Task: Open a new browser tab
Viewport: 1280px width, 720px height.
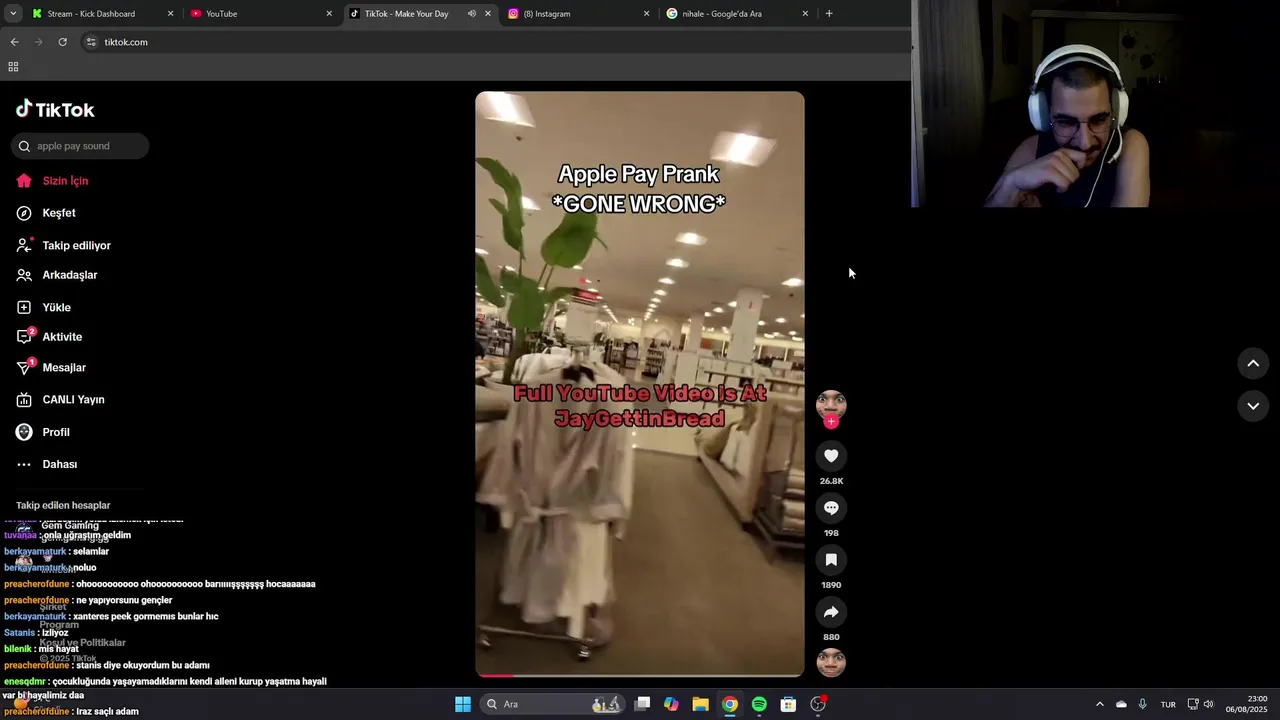Action: point(829,14)
